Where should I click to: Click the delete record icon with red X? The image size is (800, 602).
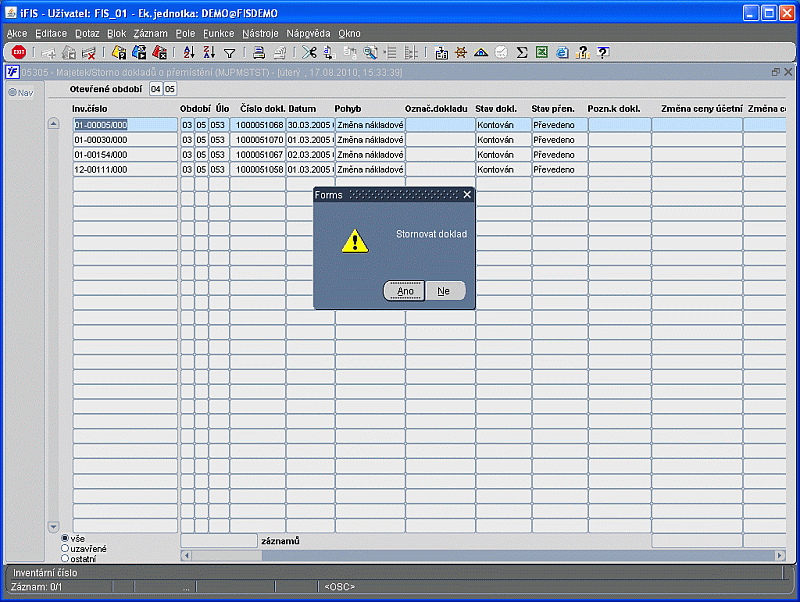click(x=89, y=53)
